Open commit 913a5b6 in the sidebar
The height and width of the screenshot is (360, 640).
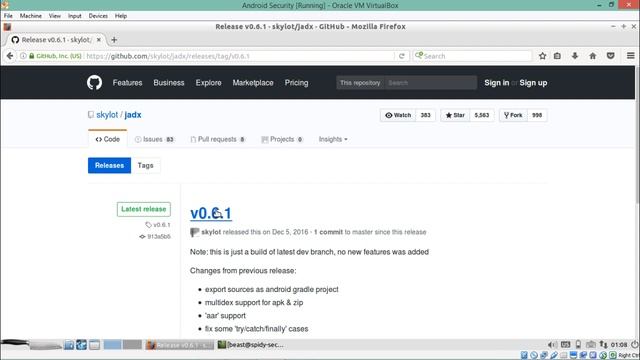(155, 237)
